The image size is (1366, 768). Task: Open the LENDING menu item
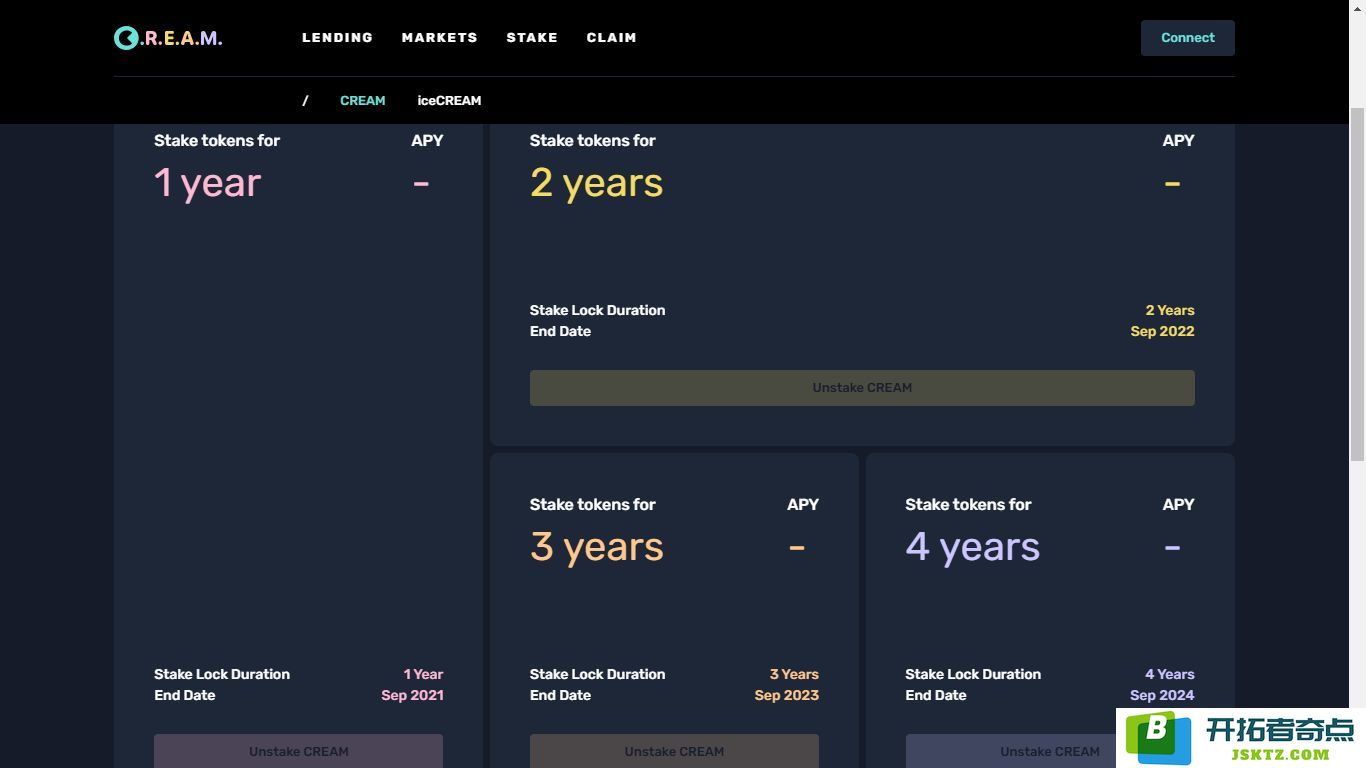pos(337,38)
